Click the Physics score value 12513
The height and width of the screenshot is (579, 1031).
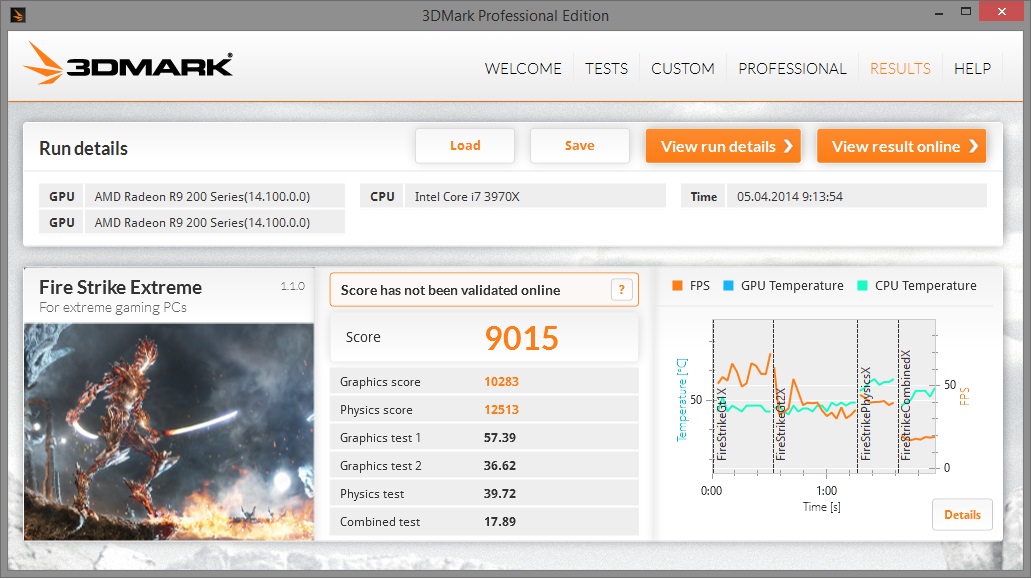pos(501,409)
